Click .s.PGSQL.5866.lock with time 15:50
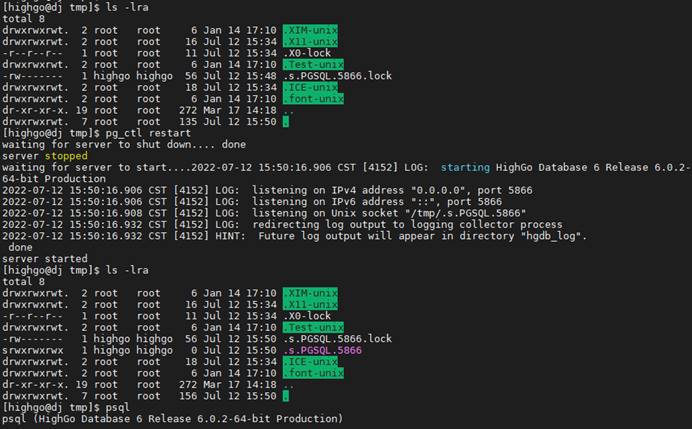 338,339
